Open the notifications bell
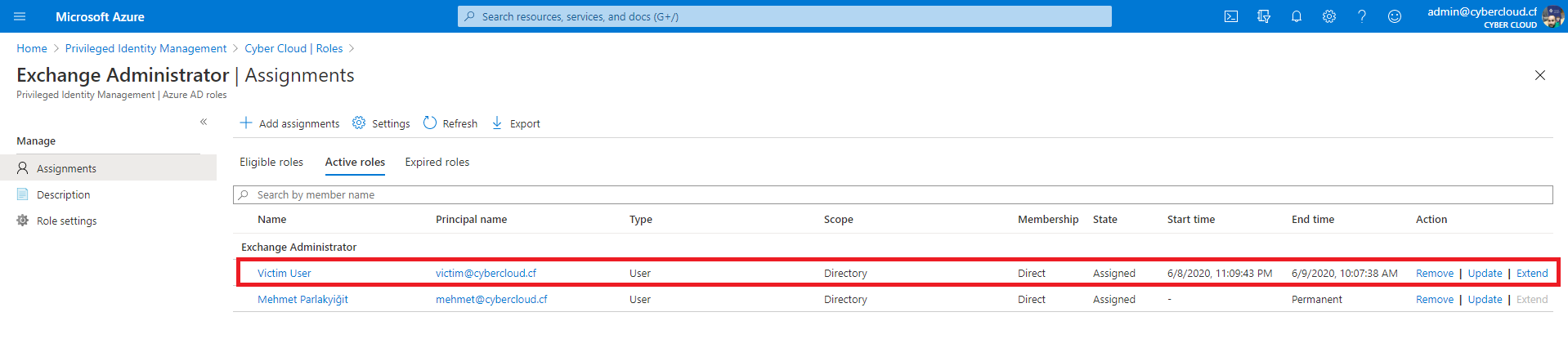1568x339 pixels. [1297, 16]
